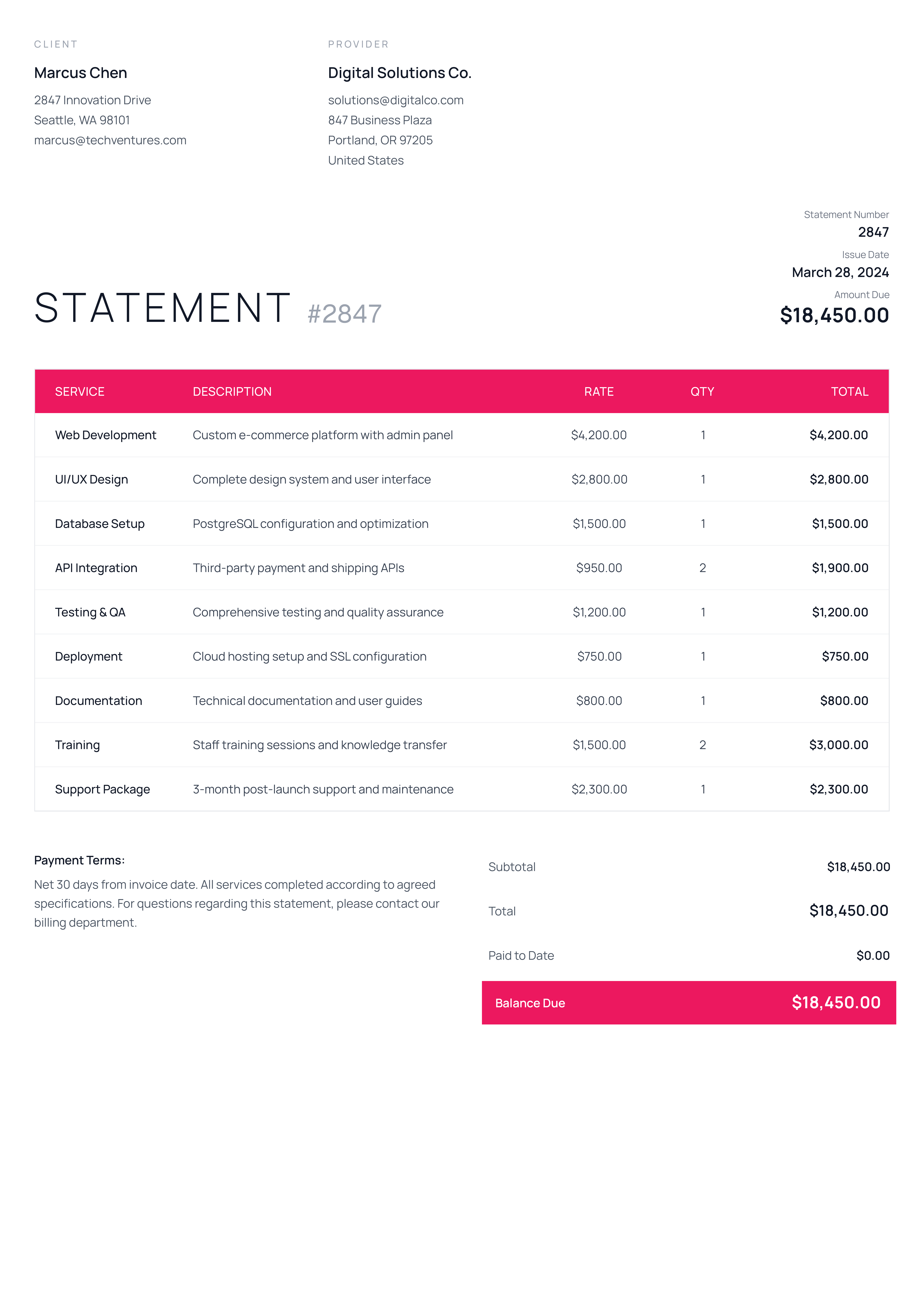Click the Marcus Chen client name
Image resolution: width=924 pixels, height=1307 pixels.
(80, 73)
